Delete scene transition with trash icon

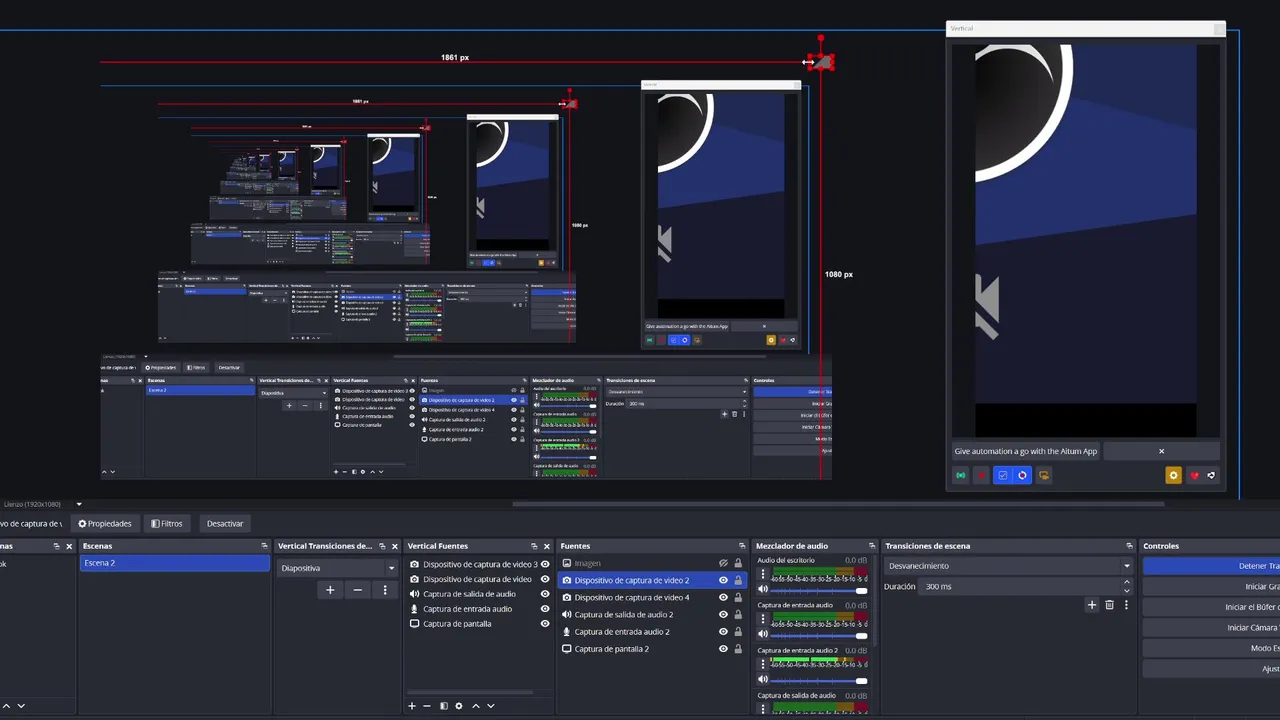click(x=1109, y=605)
